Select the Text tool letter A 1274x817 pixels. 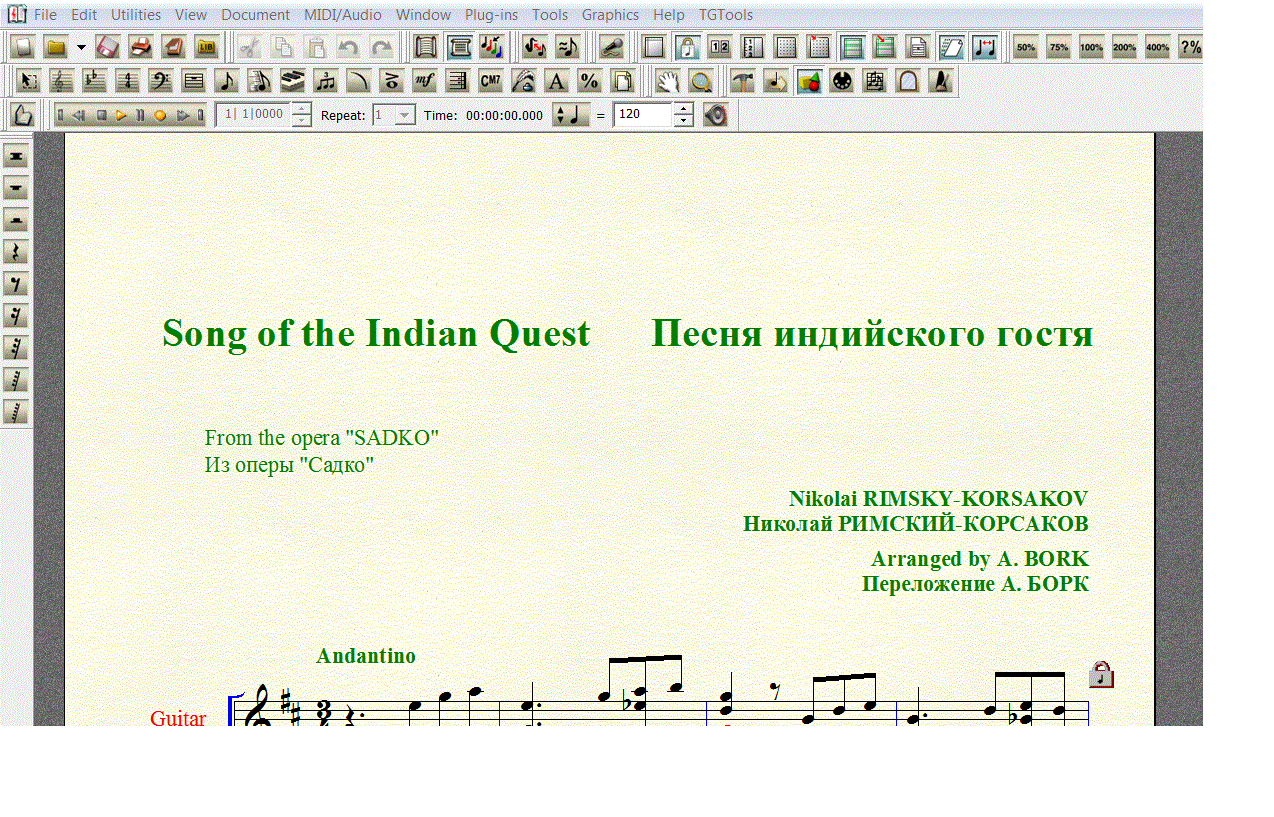click(x=557, y=81)
